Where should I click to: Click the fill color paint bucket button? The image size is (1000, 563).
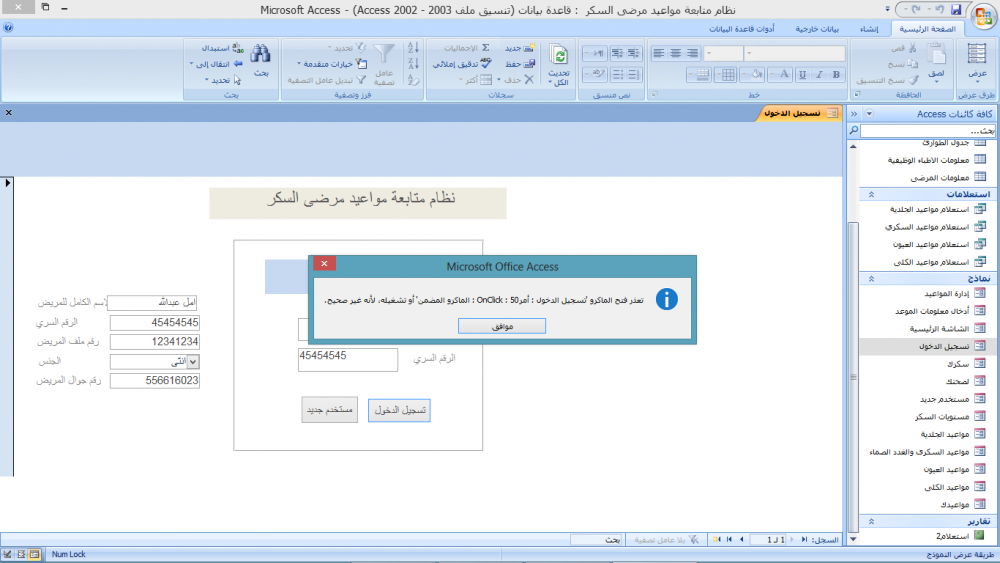coord(753,75)
